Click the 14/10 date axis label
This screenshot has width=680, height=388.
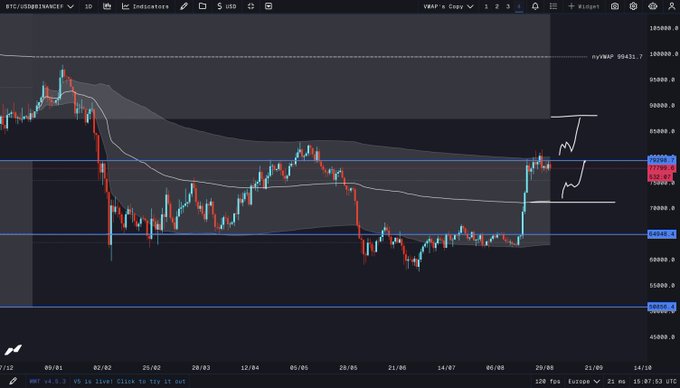point(642,368)
